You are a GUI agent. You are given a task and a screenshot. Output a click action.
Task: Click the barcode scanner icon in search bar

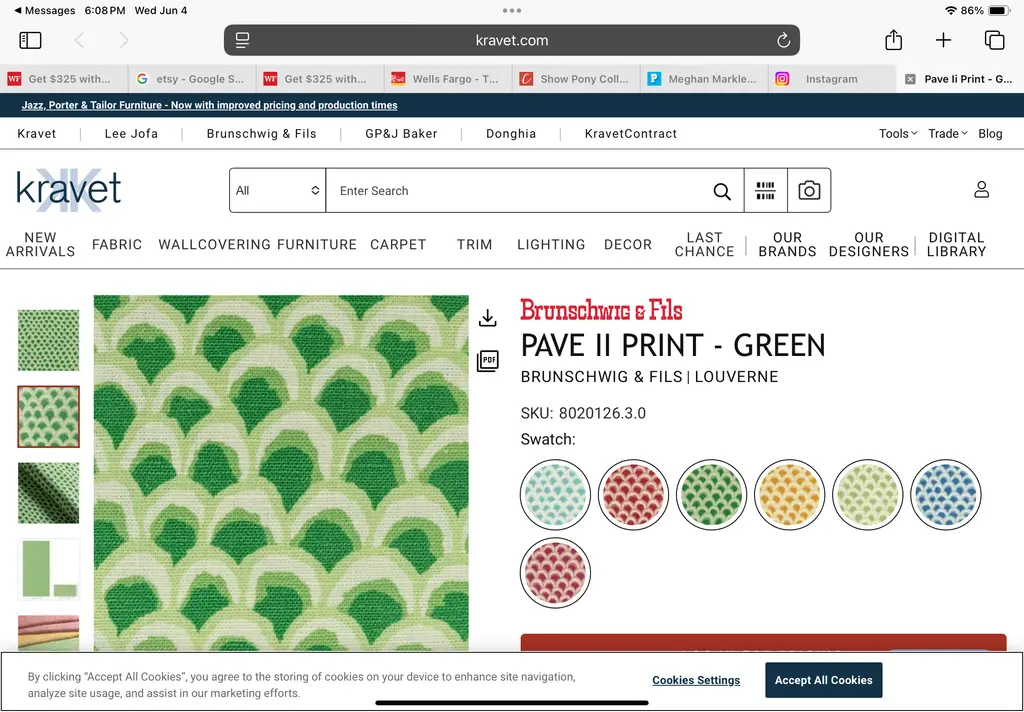click(765, 191)
